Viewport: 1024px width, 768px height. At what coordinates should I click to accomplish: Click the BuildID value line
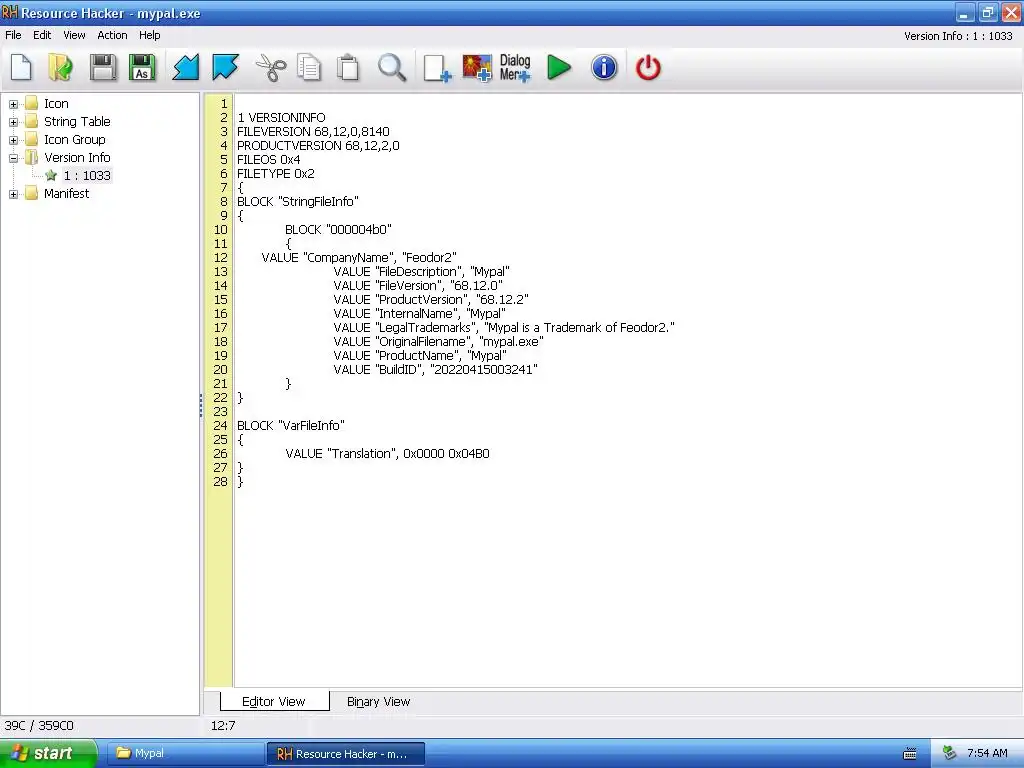coord(435,370)
